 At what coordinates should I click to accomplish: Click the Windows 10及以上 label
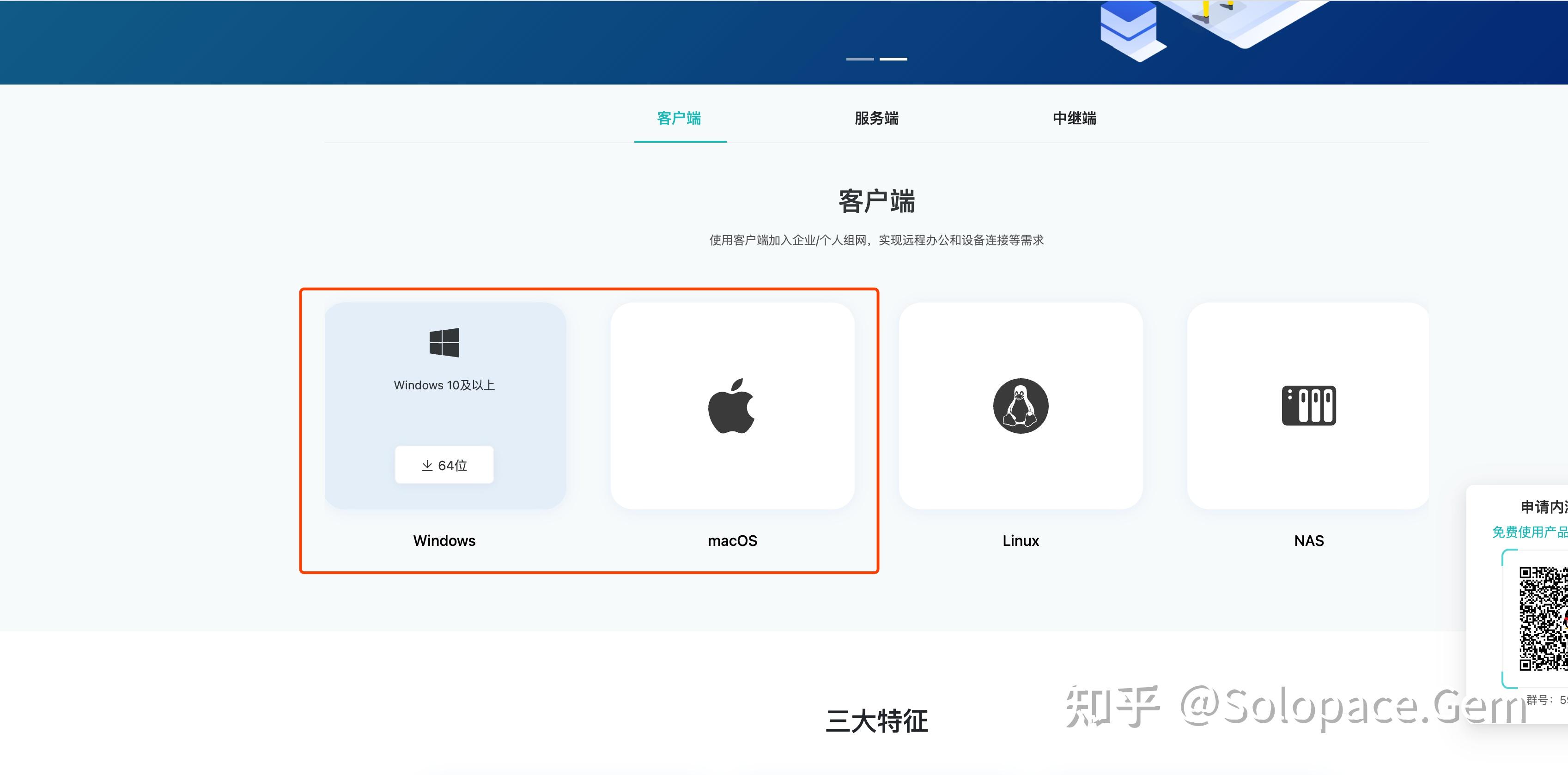point(444,385)
